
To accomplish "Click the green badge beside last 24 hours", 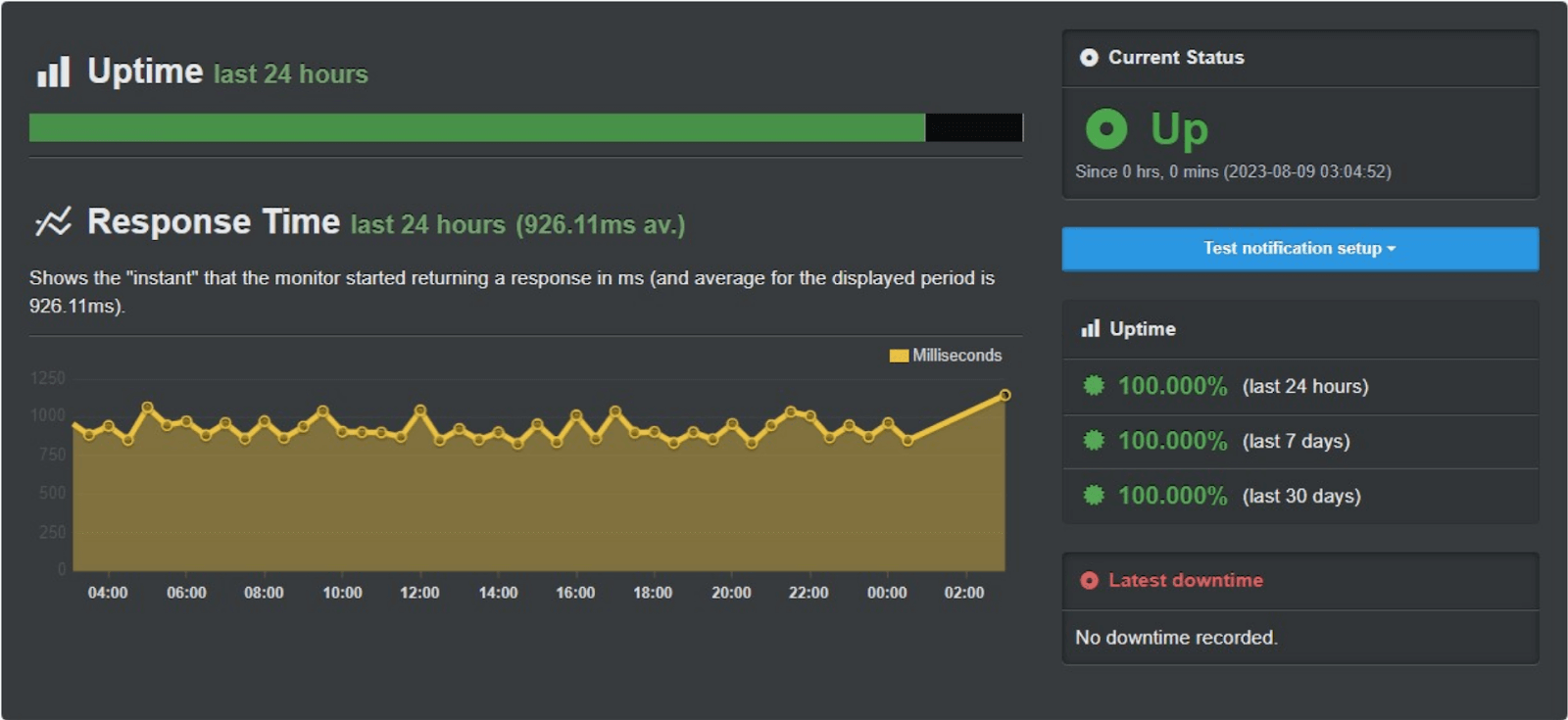I will [x=1094, y=385].
